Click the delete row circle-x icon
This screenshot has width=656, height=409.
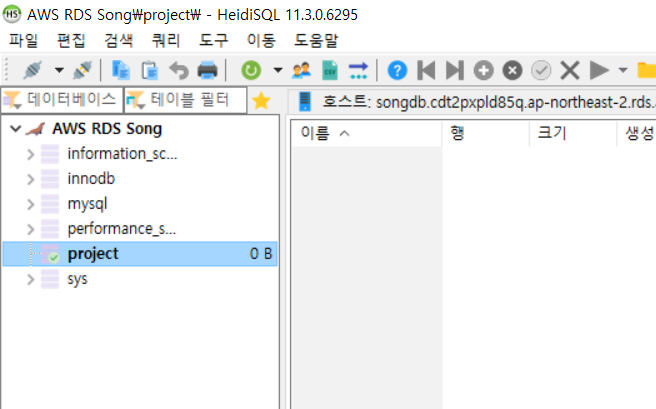[x=512, y=70]
